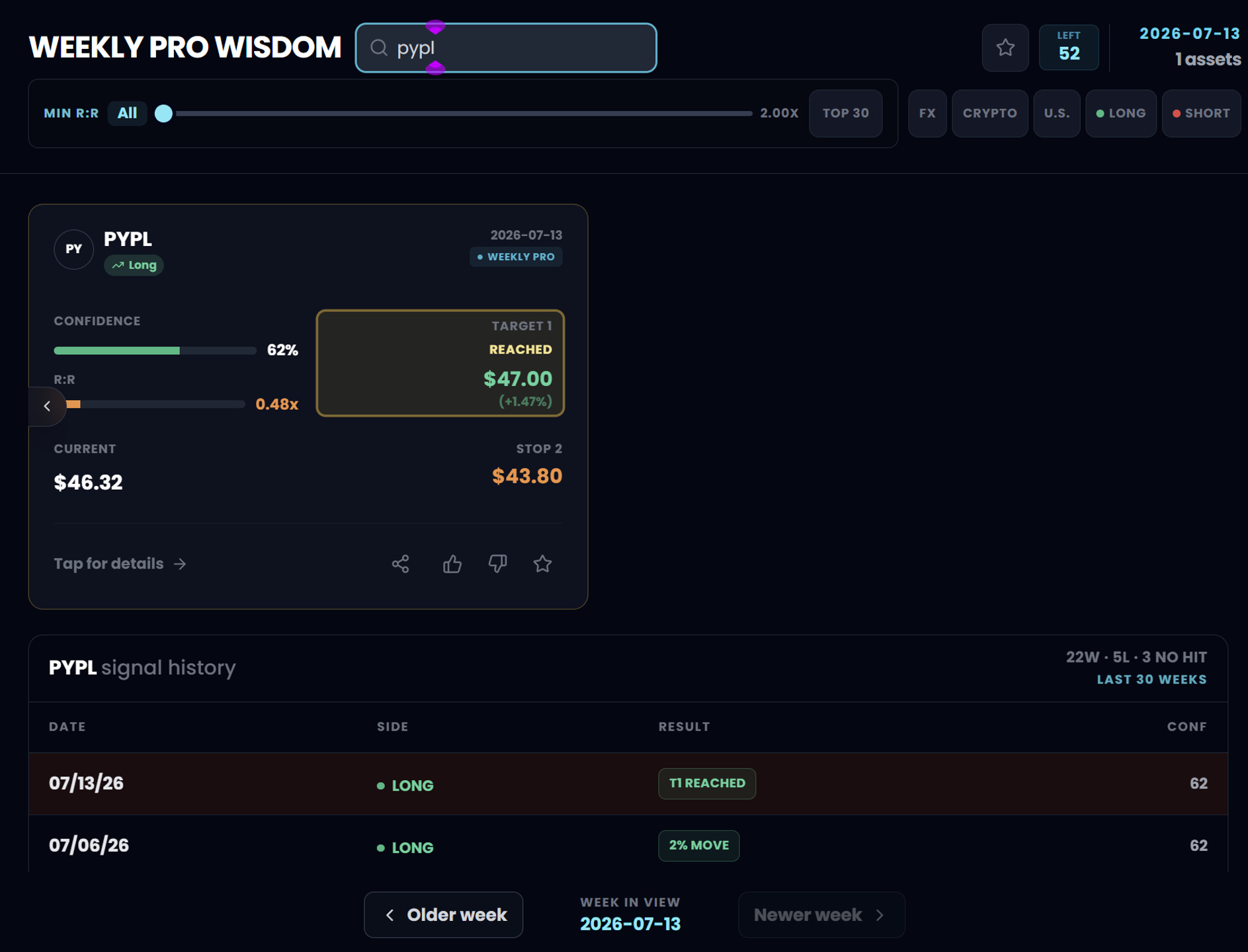Open Tap for details link
Image resolution: width=1248 pixels, height=952 pixels.
(120, 564)
